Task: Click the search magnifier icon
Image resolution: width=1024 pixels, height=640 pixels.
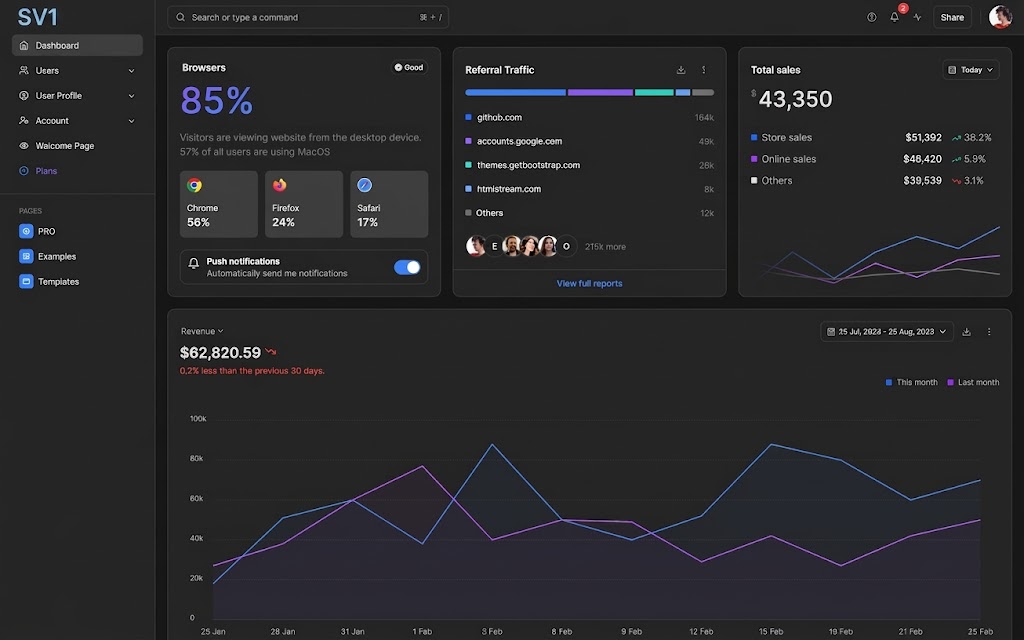Action: point(180,17)
